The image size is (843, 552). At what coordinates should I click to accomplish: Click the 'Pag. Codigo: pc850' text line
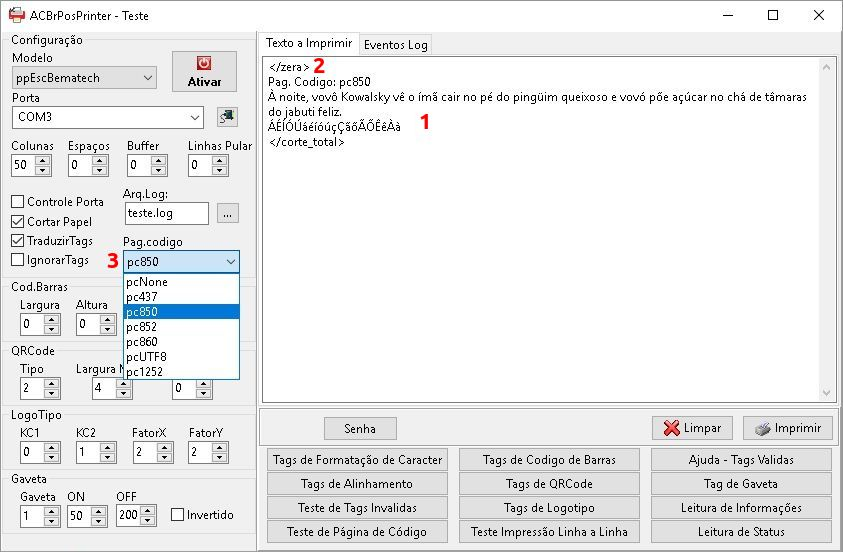(319, 82)
